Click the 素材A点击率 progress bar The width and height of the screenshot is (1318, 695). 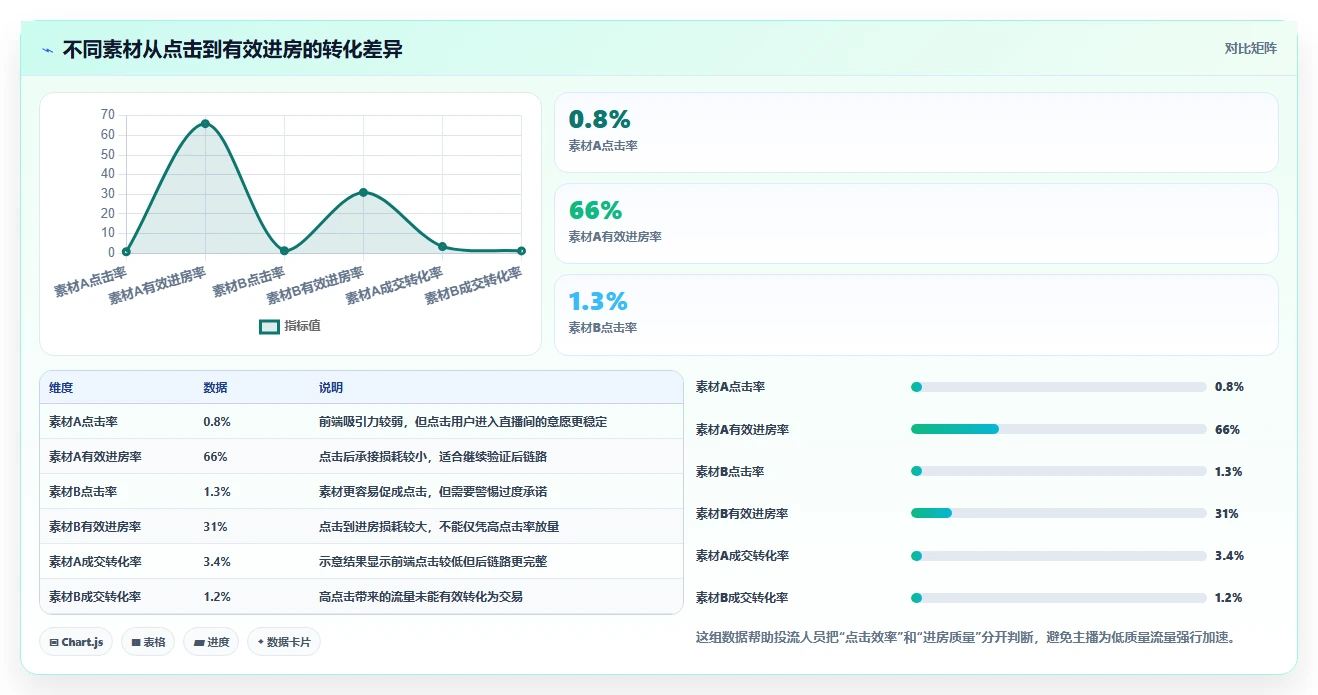1058,387
